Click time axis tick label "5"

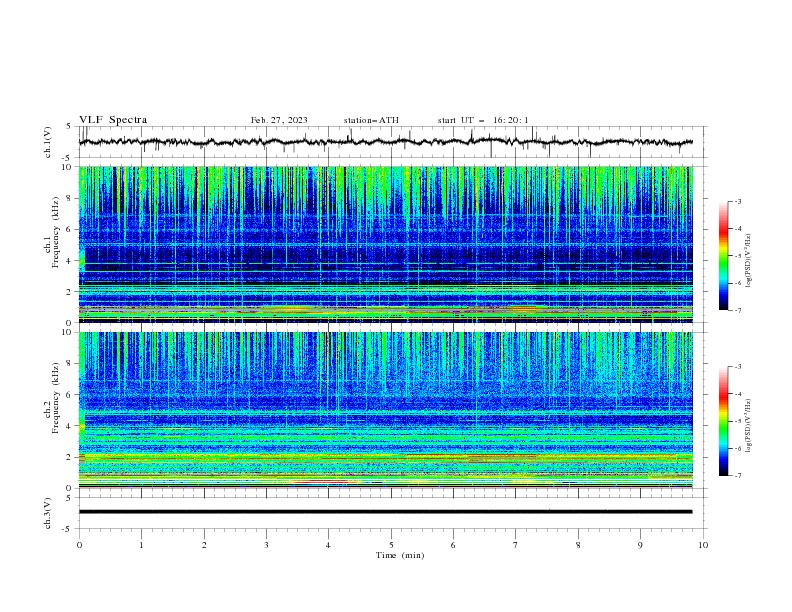pyautogui.click(x=391, y=545)
